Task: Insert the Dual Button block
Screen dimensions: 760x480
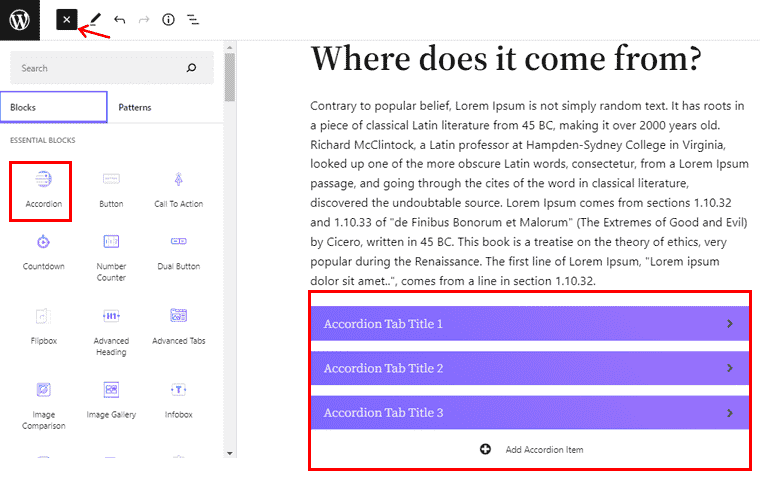Action: point(179,252)
